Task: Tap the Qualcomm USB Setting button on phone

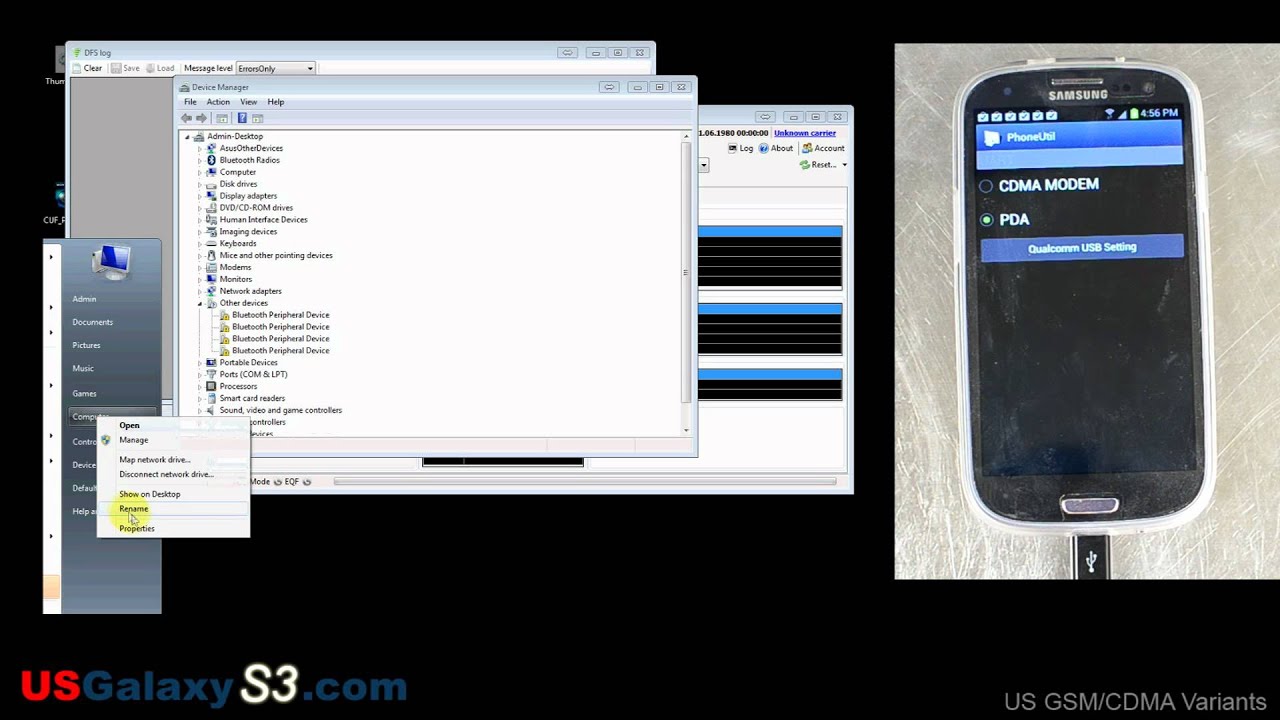Action: click(1082, 248)
